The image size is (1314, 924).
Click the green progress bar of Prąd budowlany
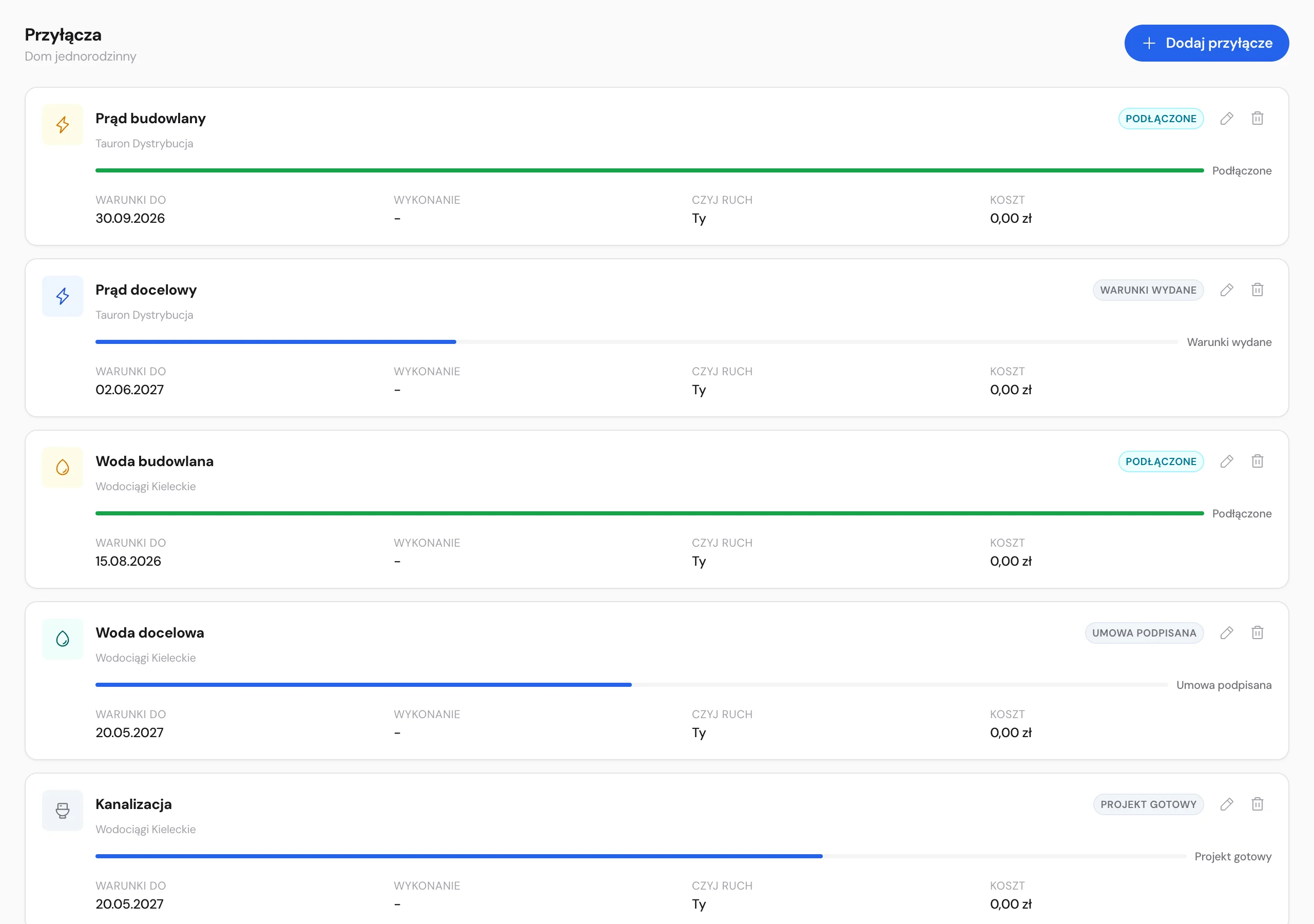650,170
